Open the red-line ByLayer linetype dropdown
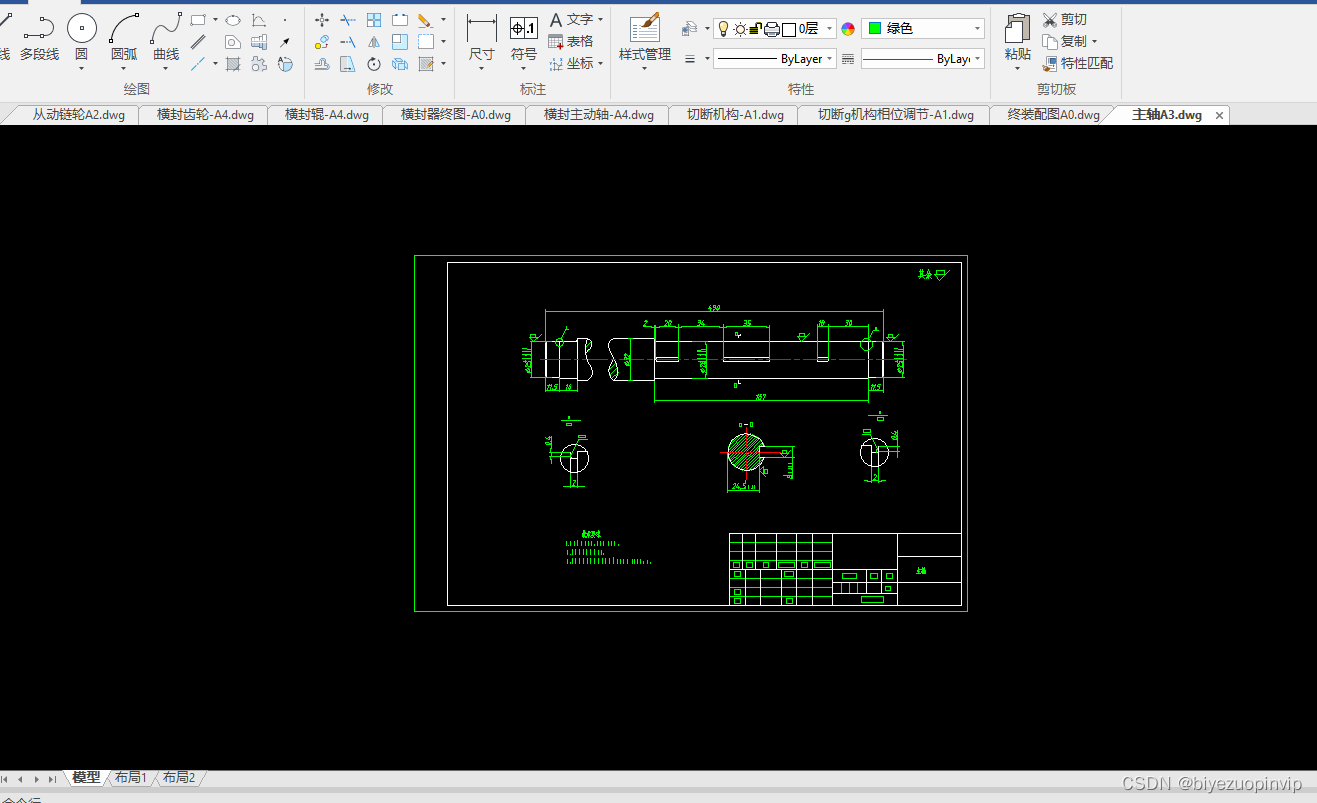The height and width of the screenshot is (803, 1317). 923,59
